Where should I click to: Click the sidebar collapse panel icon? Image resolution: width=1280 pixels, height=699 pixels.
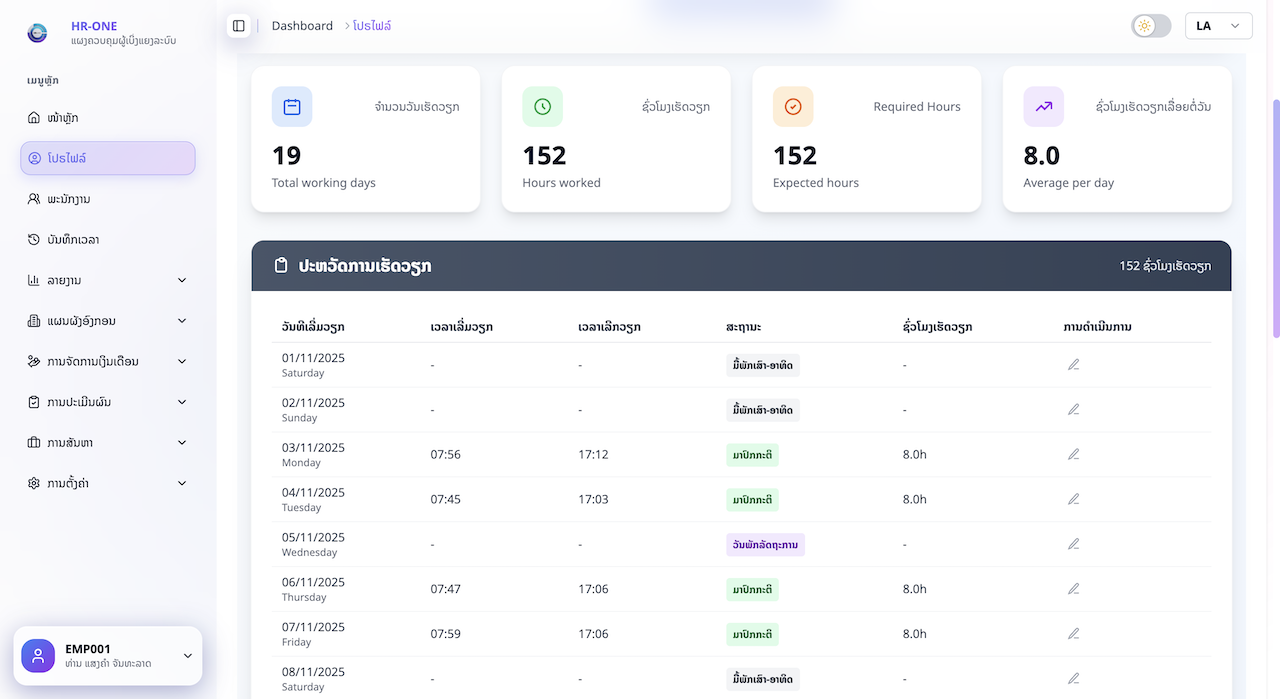238,26
